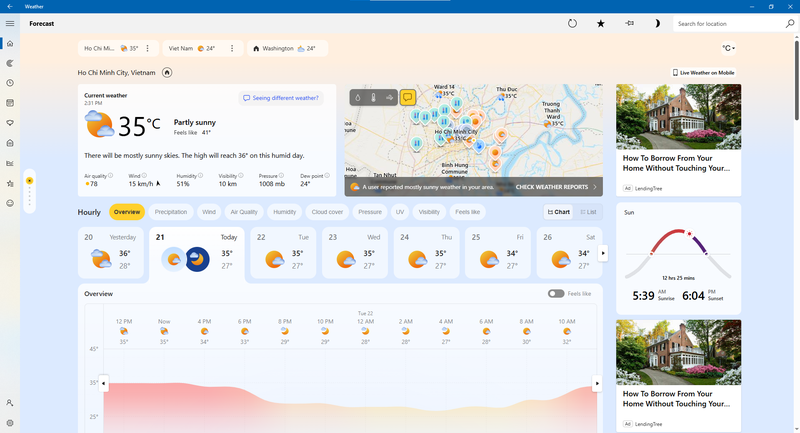Click Seeing different weather? button
The width and height of the screenshot is (800, 433).
click(281, 98)
